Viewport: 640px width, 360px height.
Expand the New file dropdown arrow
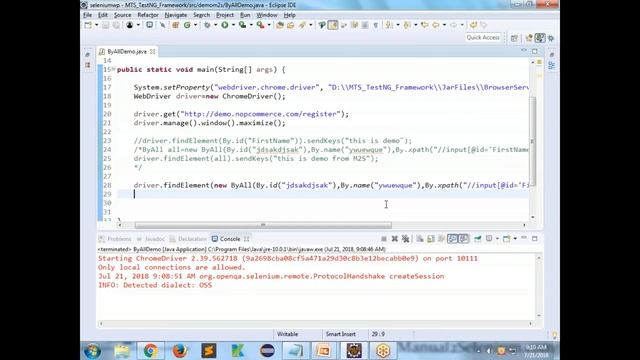(96, 25)
